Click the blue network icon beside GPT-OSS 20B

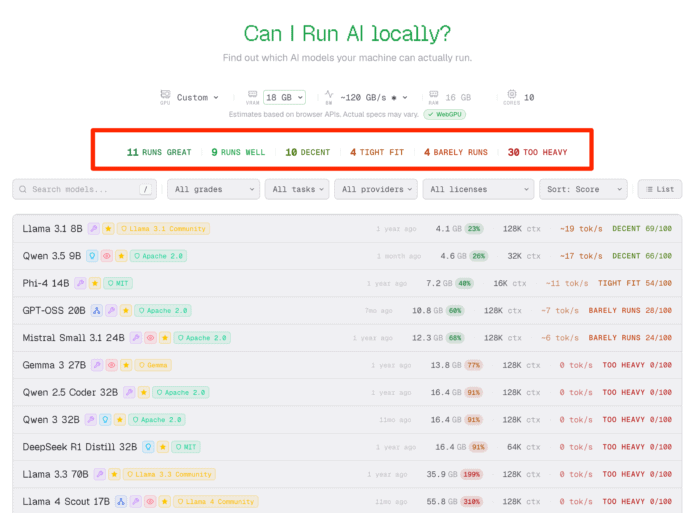(97, 311)
